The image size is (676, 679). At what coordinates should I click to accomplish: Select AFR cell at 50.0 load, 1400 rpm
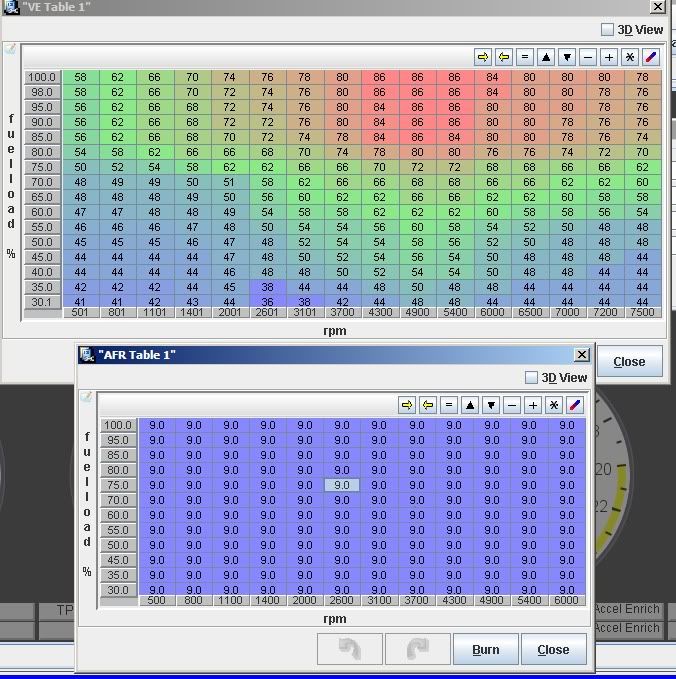[x=268, y=545]
